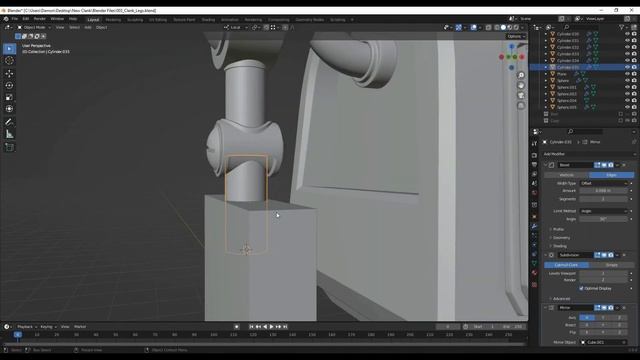Open timeline Playback menu

[x=27, y=327]
